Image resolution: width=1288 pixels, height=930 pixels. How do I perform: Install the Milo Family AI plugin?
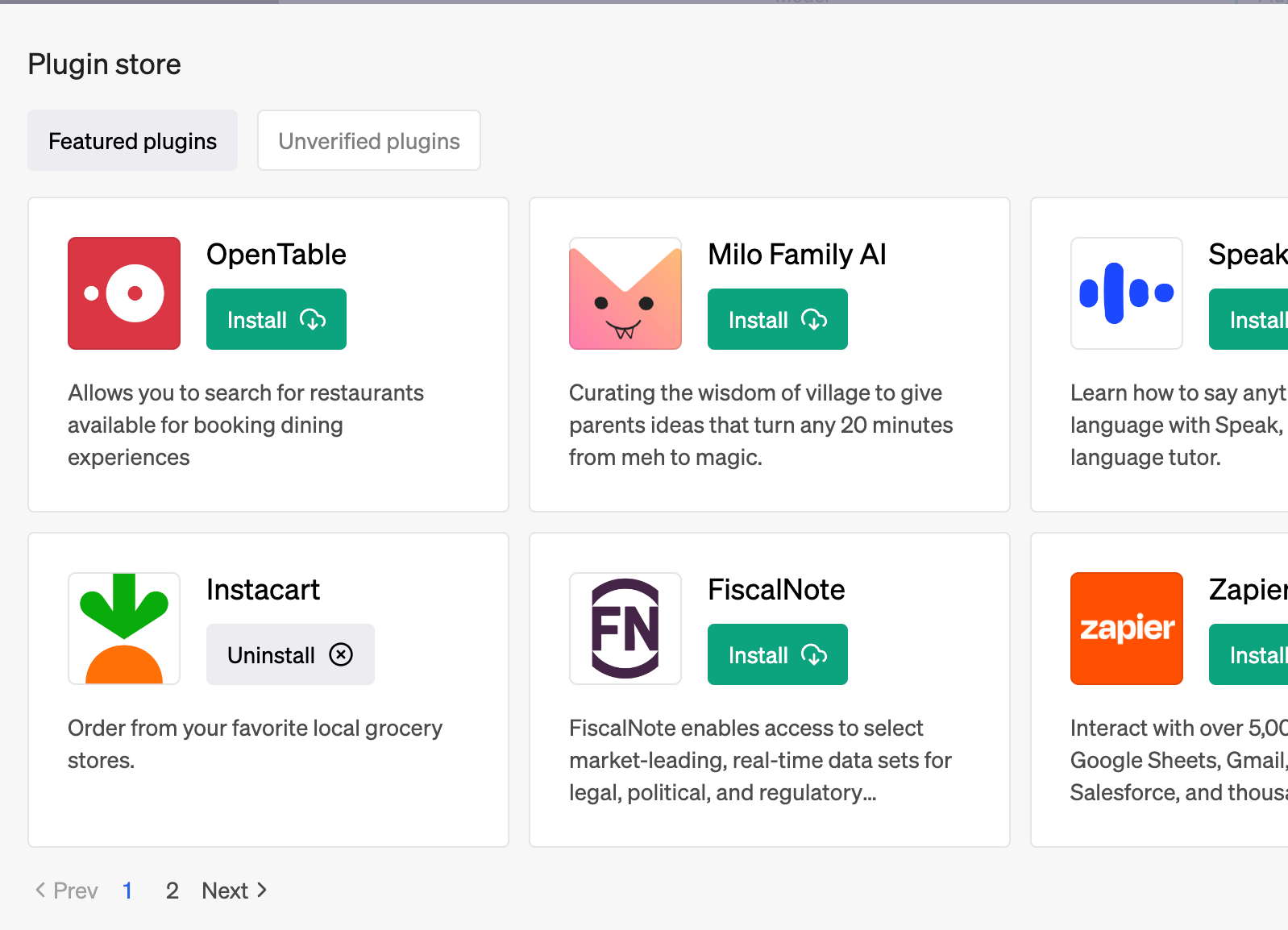(777, 320)
